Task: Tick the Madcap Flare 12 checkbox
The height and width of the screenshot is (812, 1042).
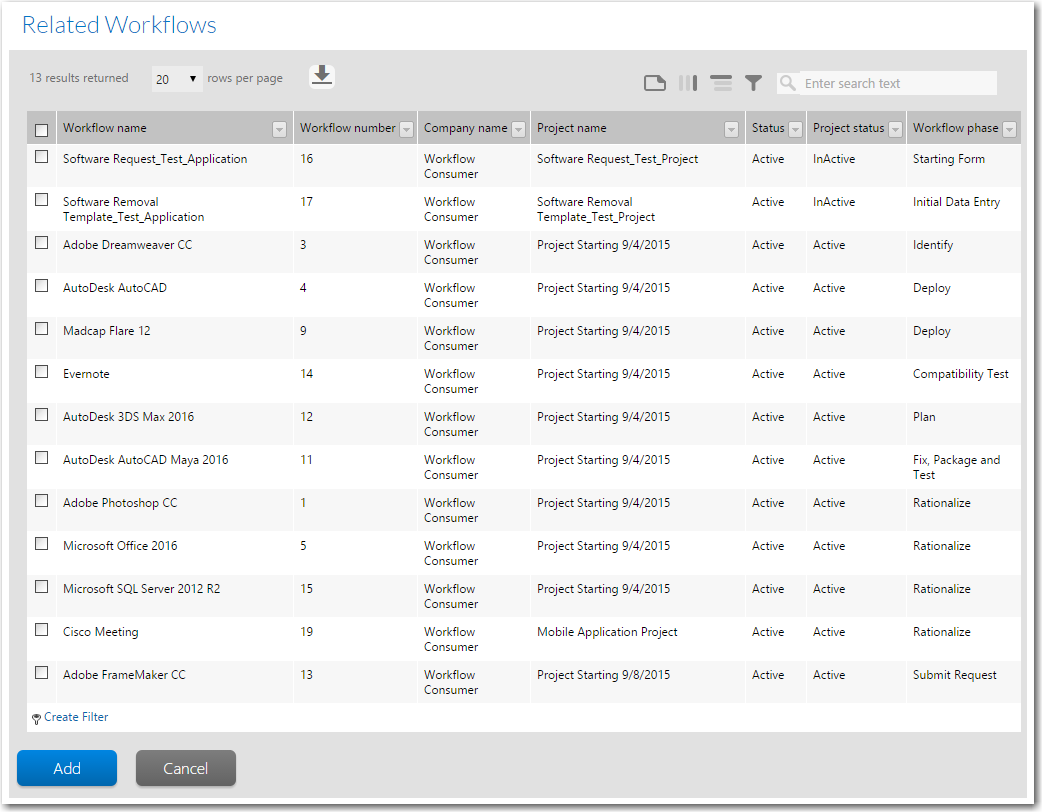Action: click(x=41, y=328)
